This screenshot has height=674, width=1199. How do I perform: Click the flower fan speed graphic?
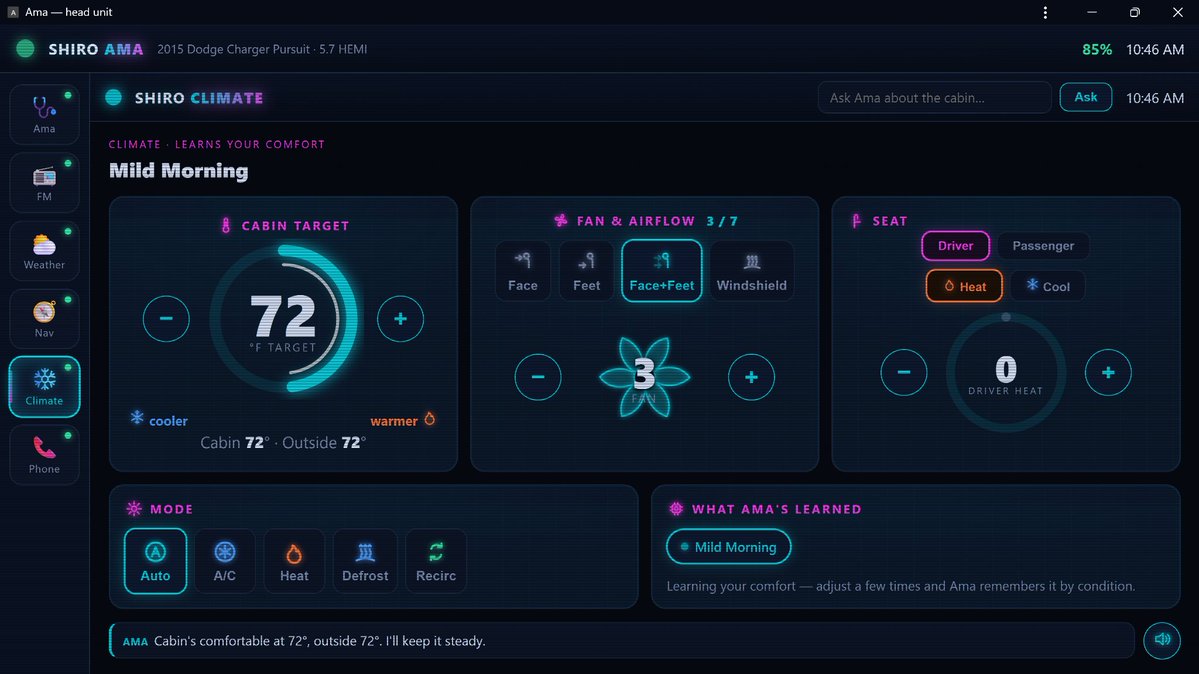645,376
